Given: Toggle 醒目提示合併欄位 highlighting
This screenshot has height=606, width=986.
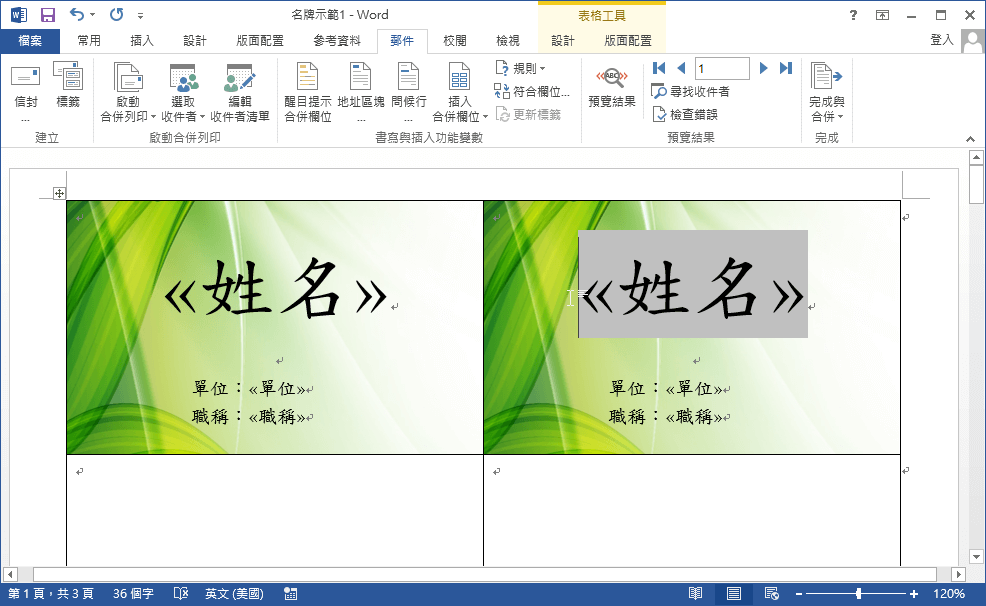Looking at the screenshot, I should tap(306, 88).
